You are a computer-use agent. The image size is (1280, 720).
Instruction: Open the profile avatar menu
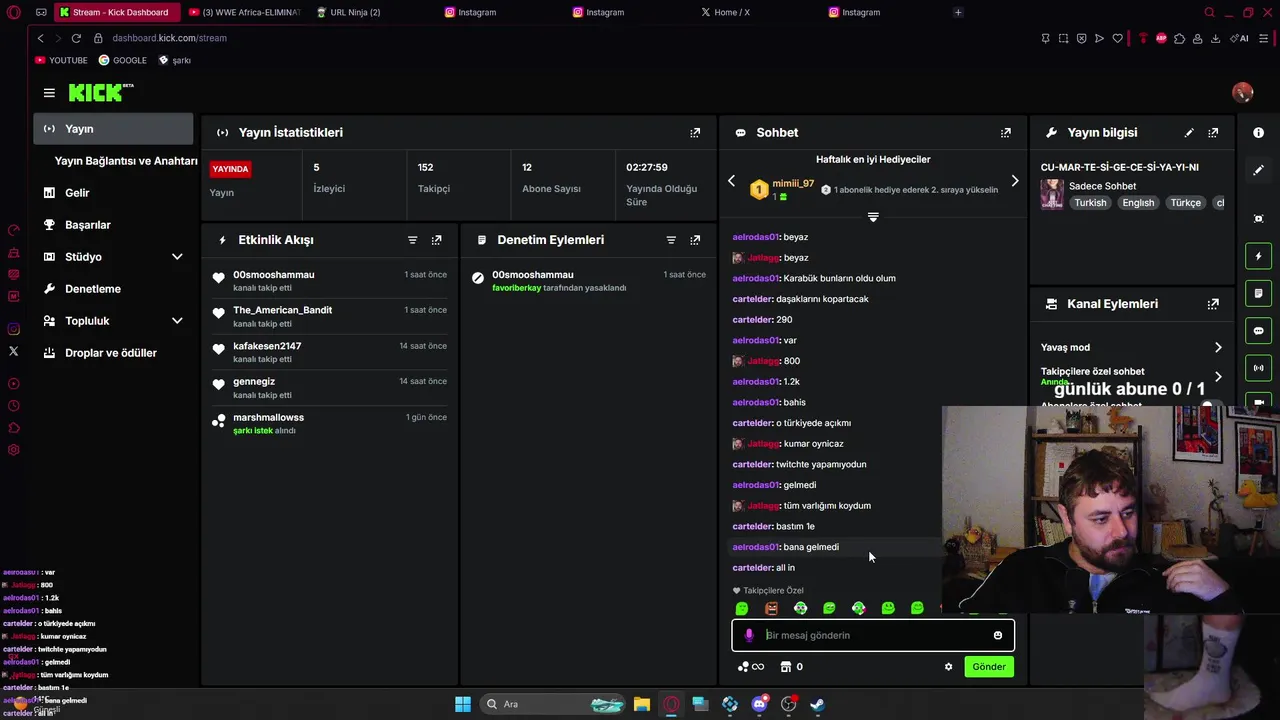(1242, 93)
